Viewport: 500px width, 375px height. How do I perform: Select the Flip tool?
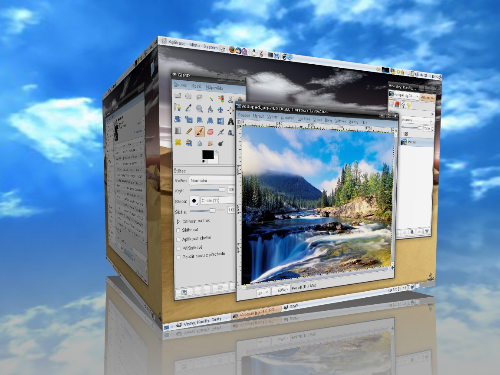point(220,121)
